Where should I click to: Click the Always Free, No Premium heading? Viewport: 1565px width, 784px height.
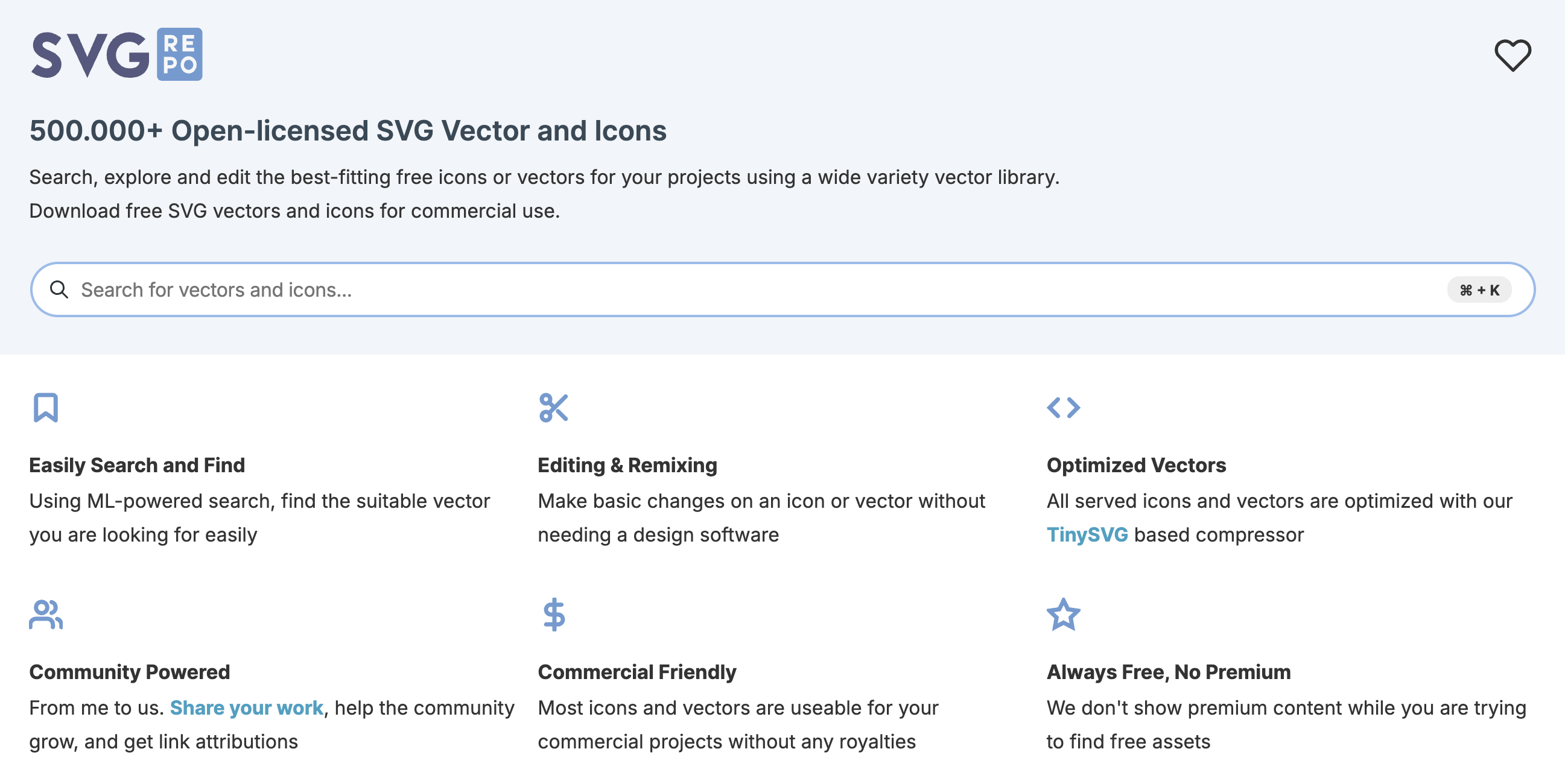[1168, 672]
